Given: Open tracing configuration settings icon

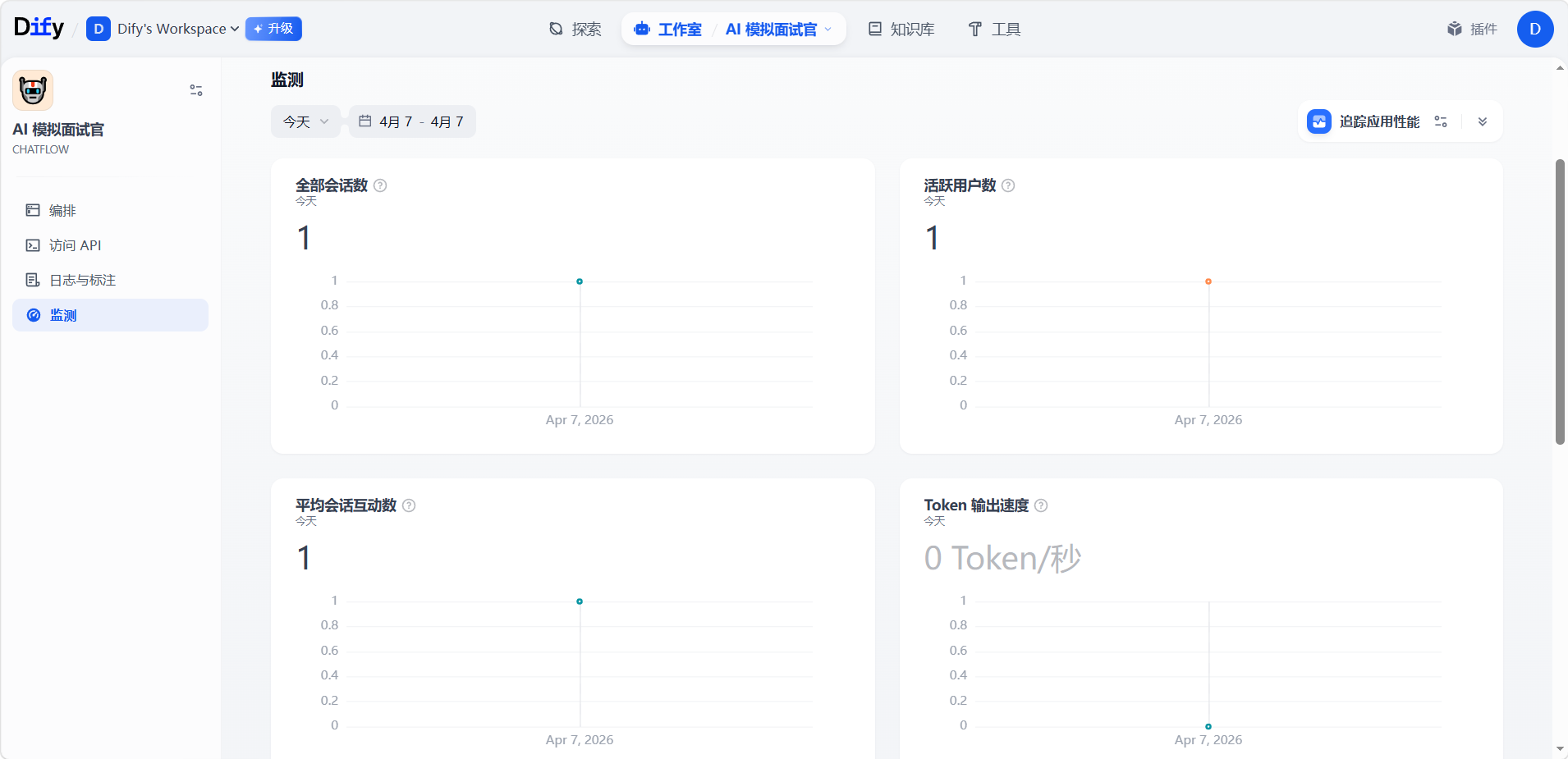Looking at the screenshot, I should tap(1441, 121).
